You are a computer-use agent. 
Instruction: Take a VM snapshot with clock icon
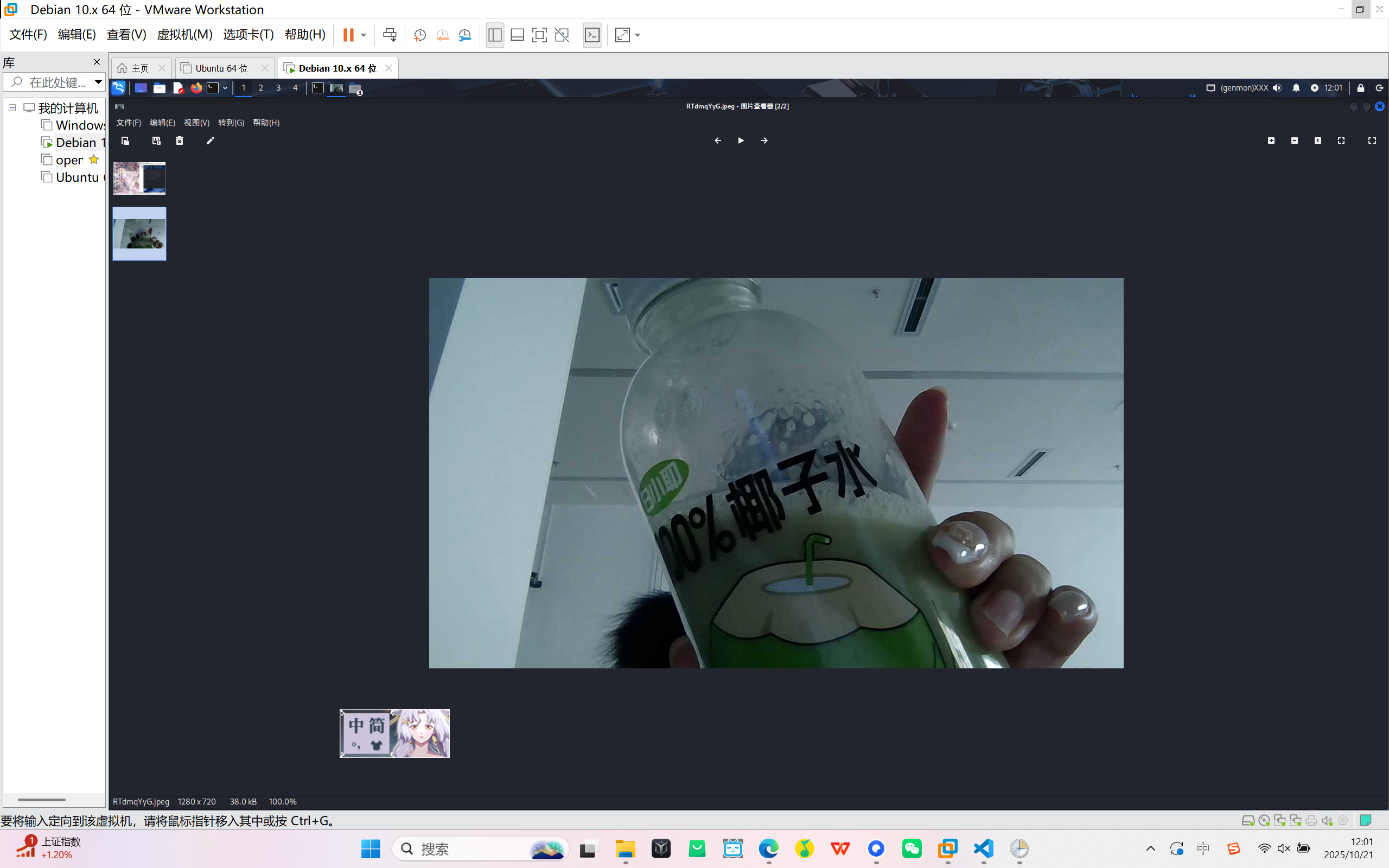pos(419,35)
